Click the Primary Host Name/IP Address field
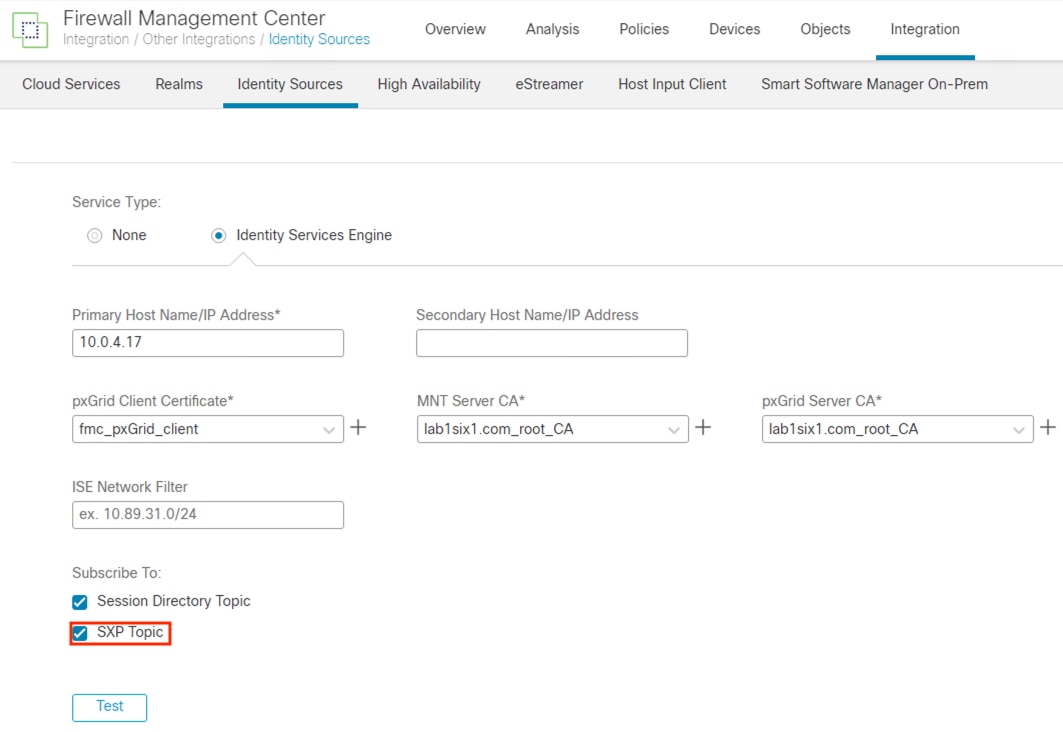Viewport: 1063px width, 732px height. (x=207, y=343)
